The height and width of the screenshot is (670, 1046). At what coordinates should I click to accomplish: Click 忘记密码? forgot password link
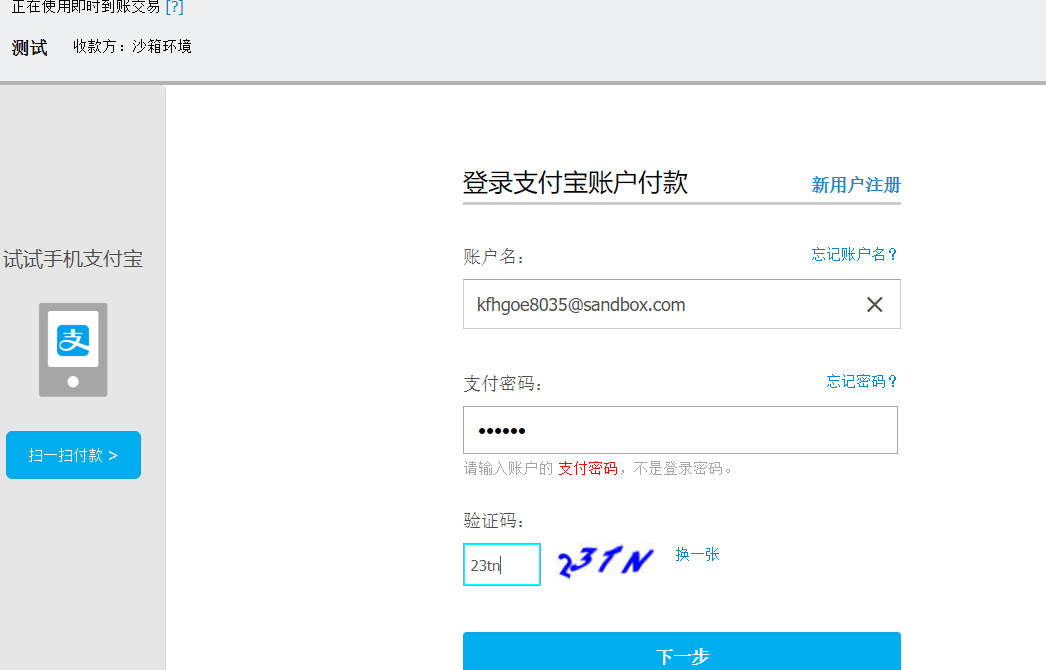click(862, 381)
